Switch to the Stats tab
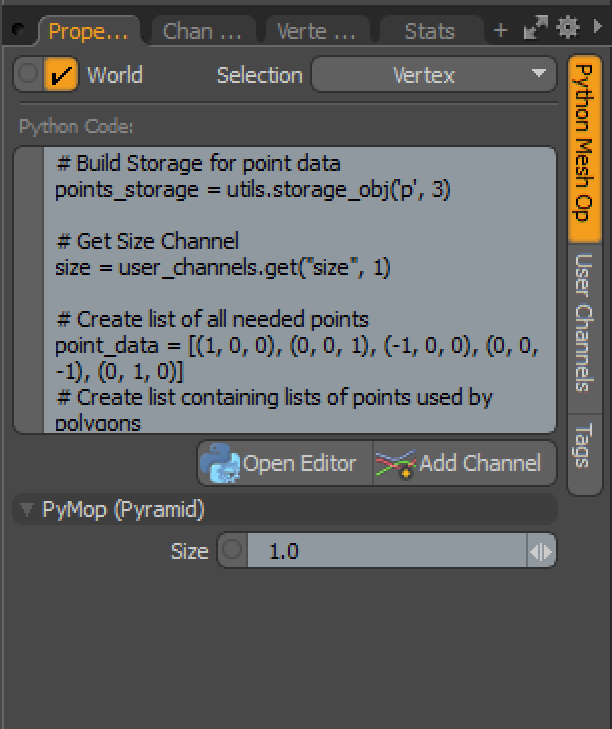Screen dimensions: 612x729 coord(429,31)
